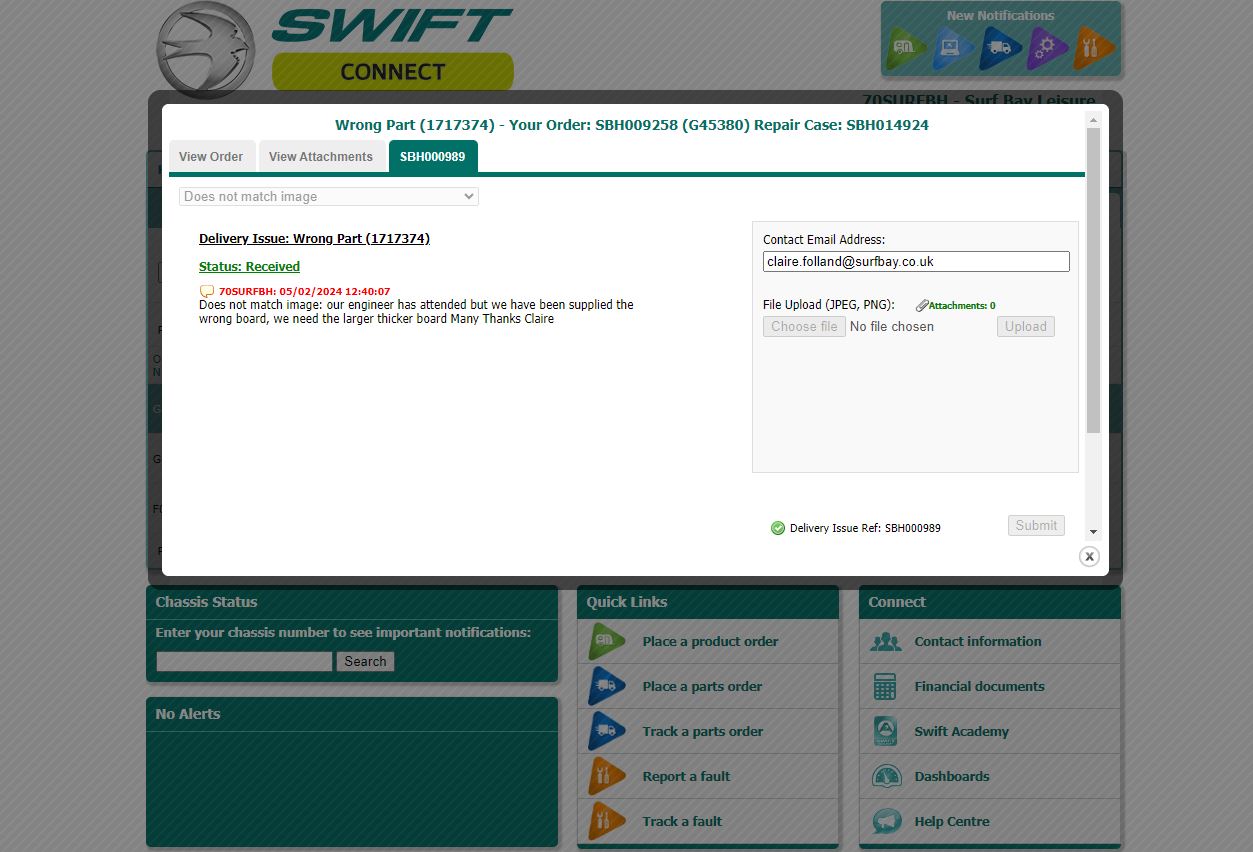Open the Place a parts order link
This screenshot has height=852, width=1253.
702,687
